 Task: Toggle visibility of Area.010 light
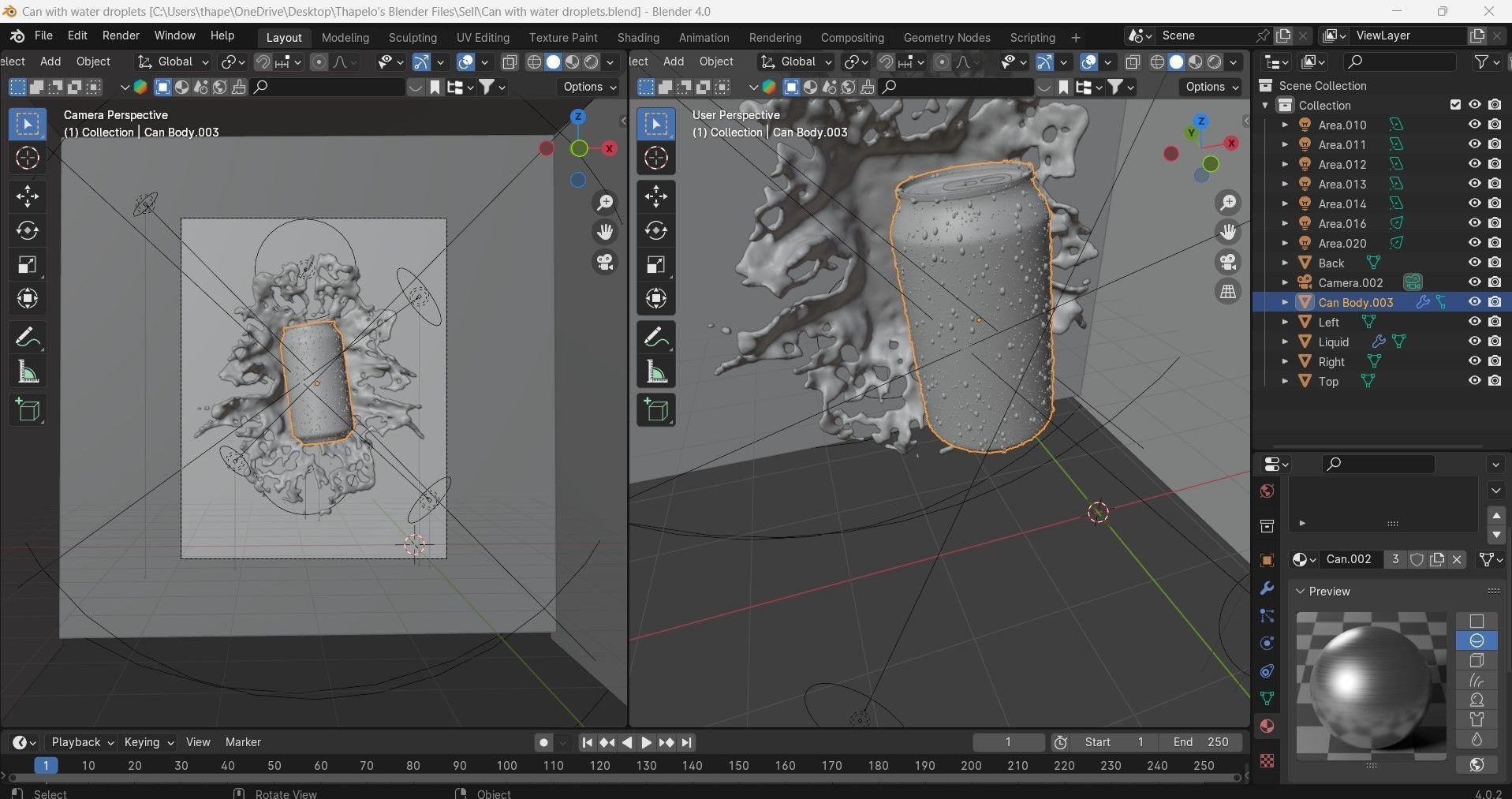point(1474,125)
